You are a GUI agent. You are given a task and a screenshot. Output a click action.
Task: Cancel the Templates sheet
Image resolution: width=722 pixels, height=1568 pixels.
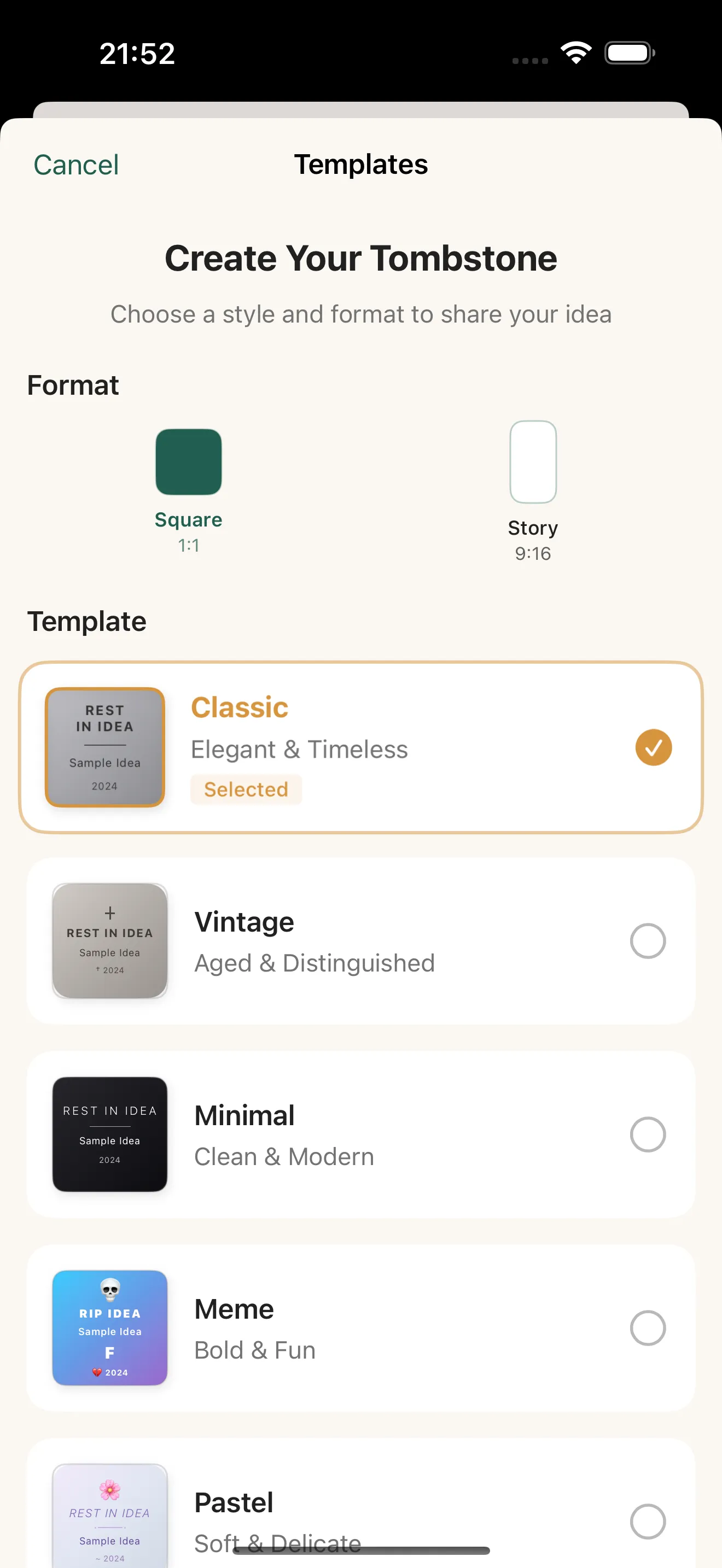coord(76,165)
